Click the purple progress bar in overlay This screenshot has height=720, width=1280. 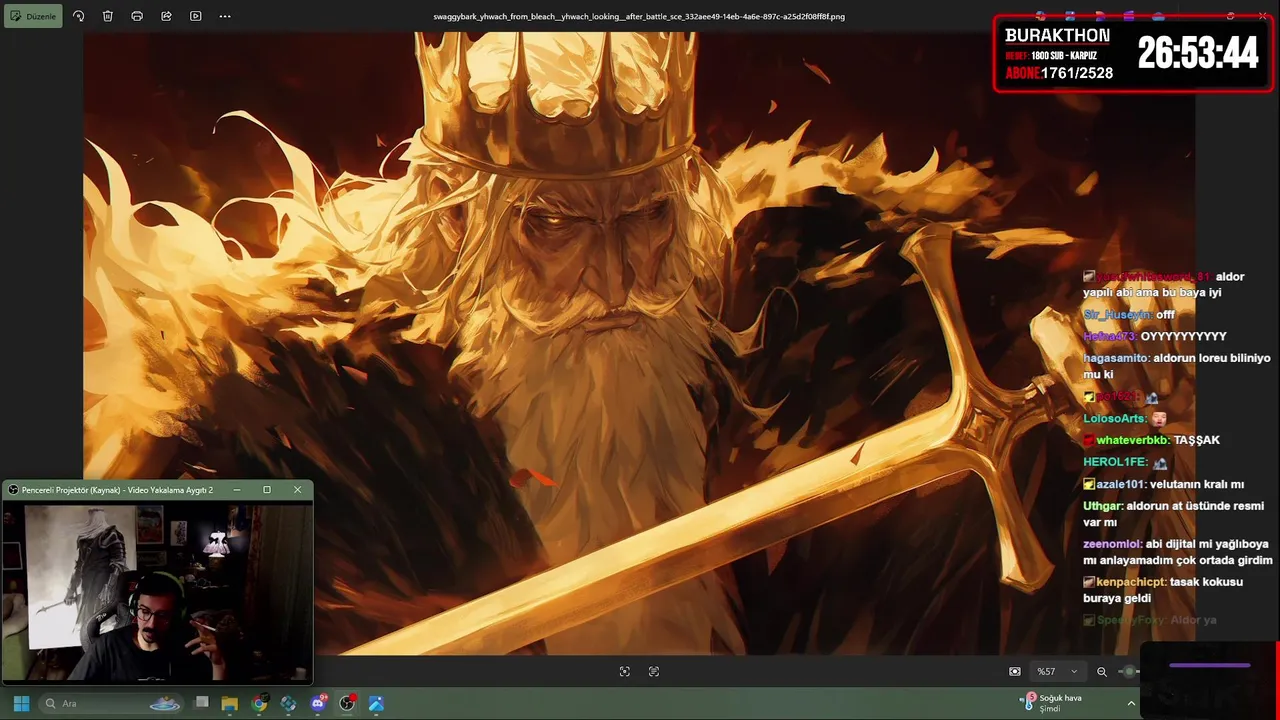click(x=1210, y=665)
